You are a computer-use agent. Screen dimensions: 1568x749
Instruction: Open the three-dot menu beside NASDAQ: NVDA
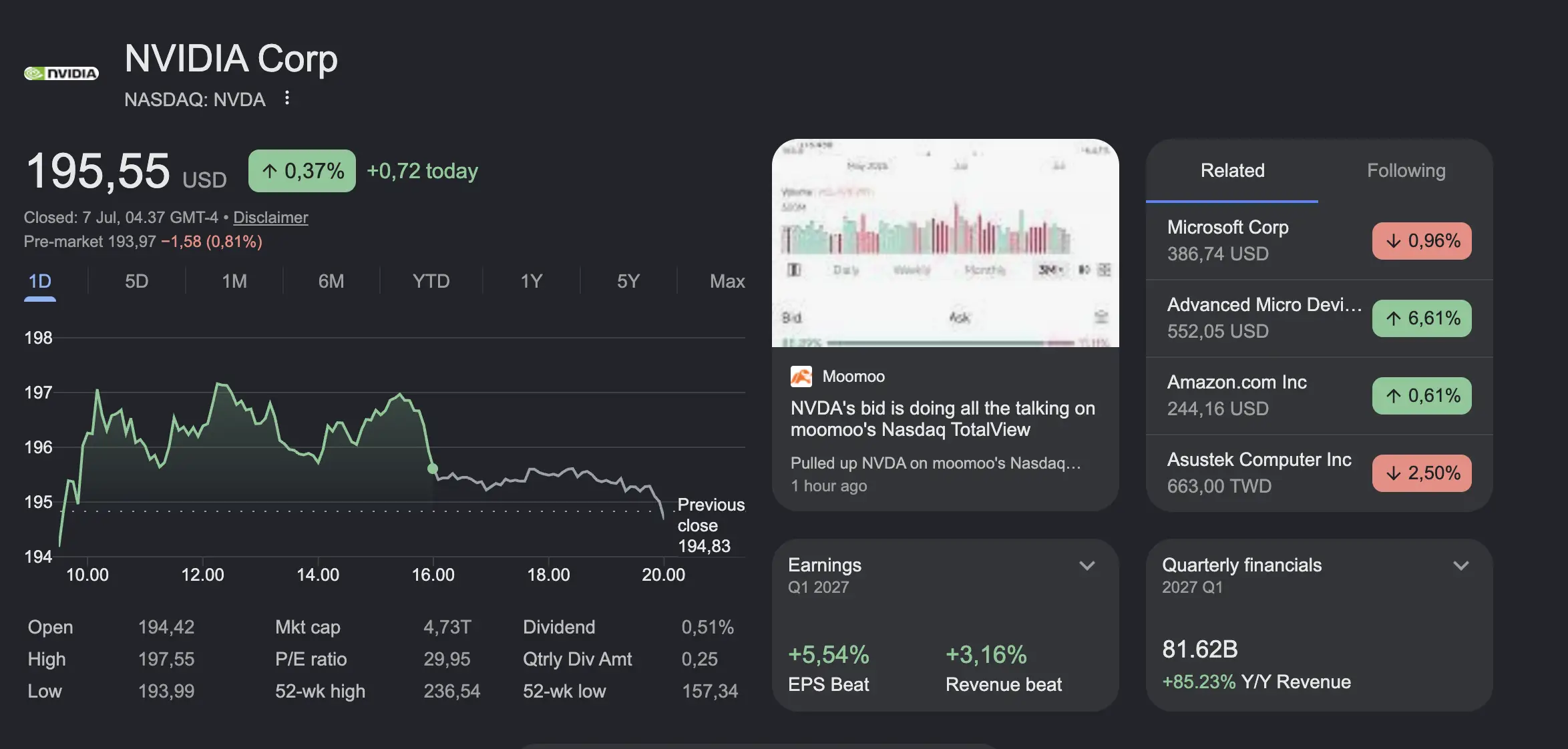(x=287, y=98)
